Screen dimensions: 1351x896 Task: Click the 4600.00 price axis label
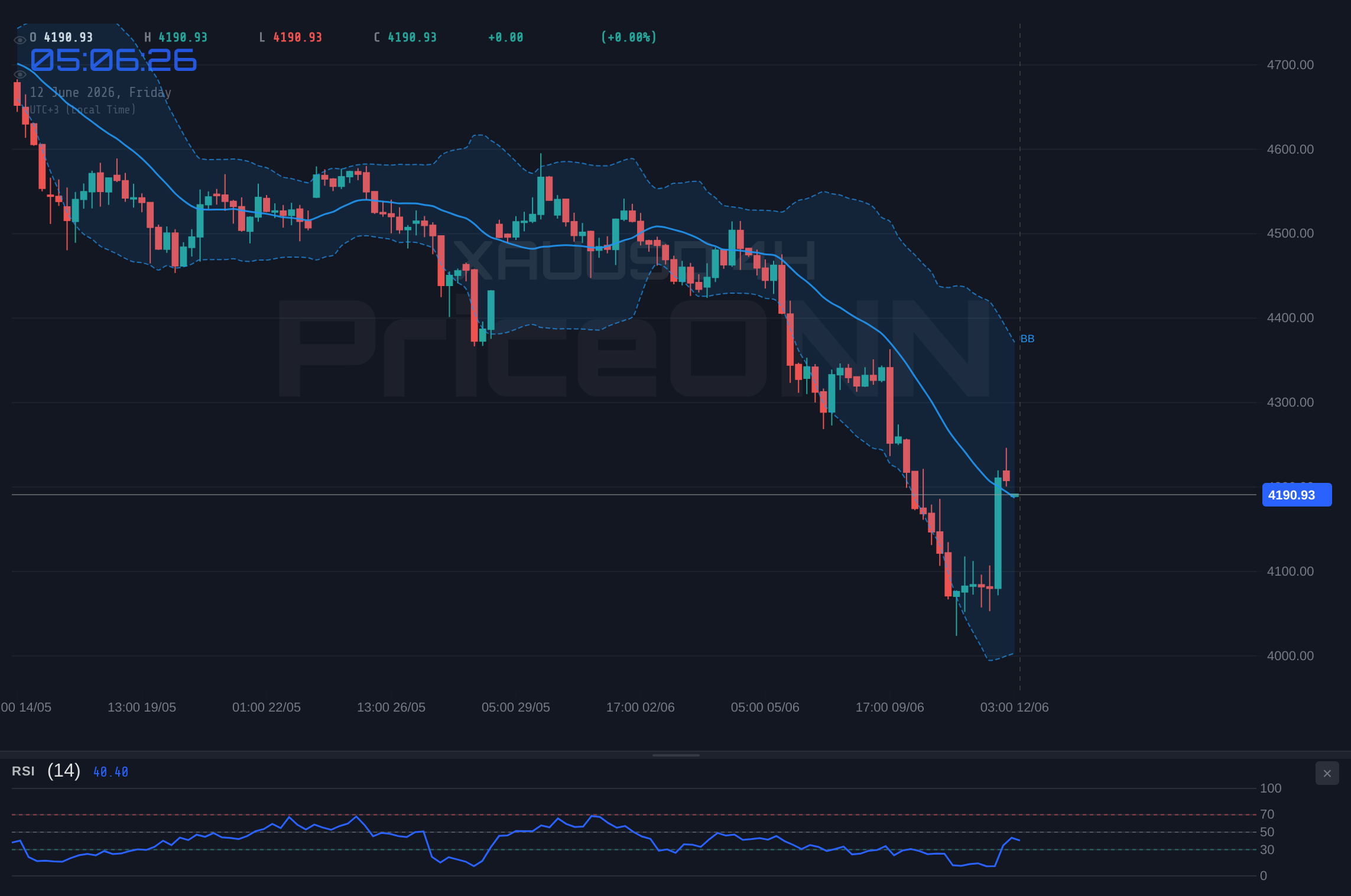pyautogui.click(x=1290, y=150)
